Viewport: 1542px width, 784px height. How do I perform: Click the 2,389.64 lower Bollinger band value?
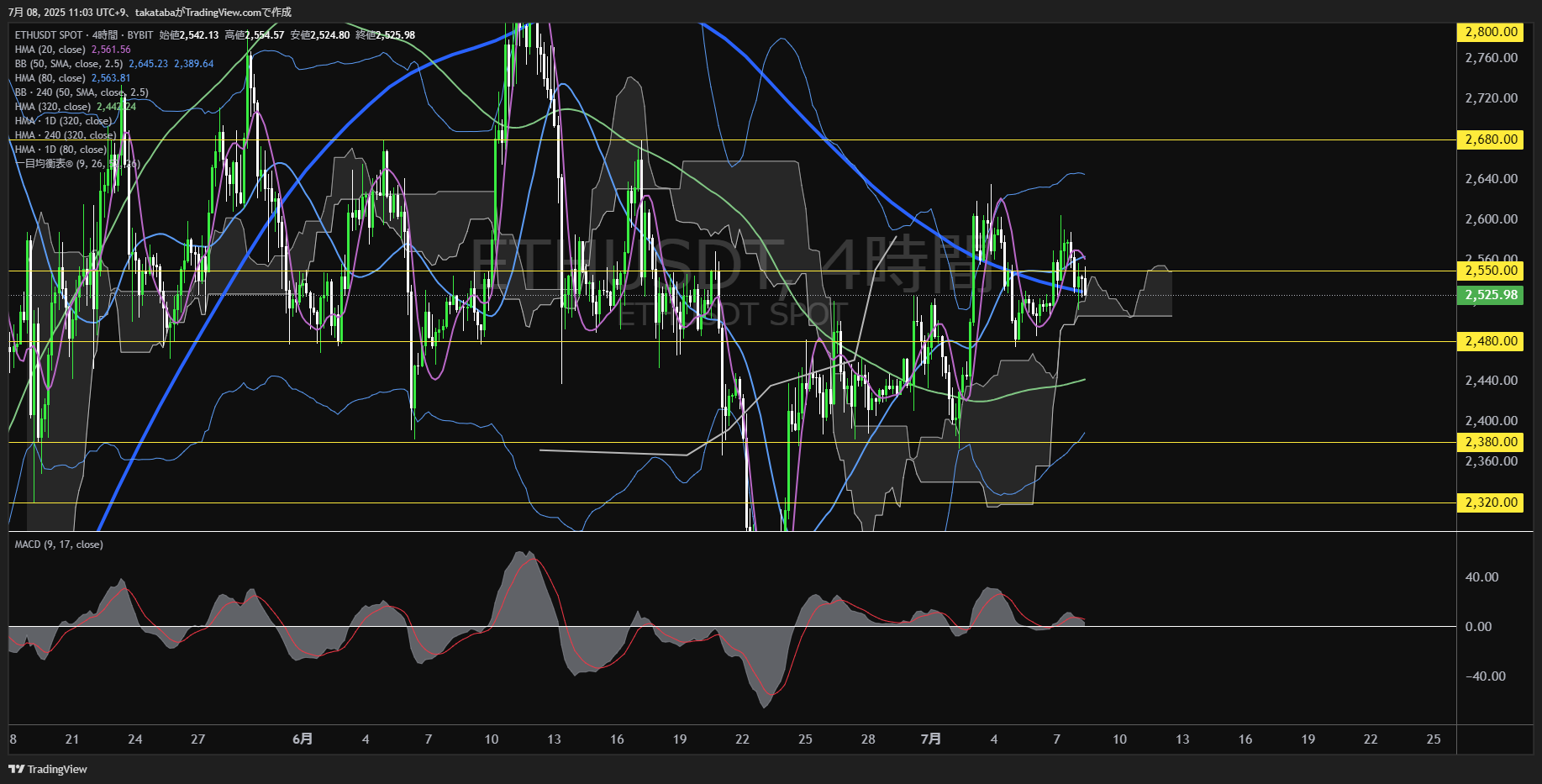194,64
